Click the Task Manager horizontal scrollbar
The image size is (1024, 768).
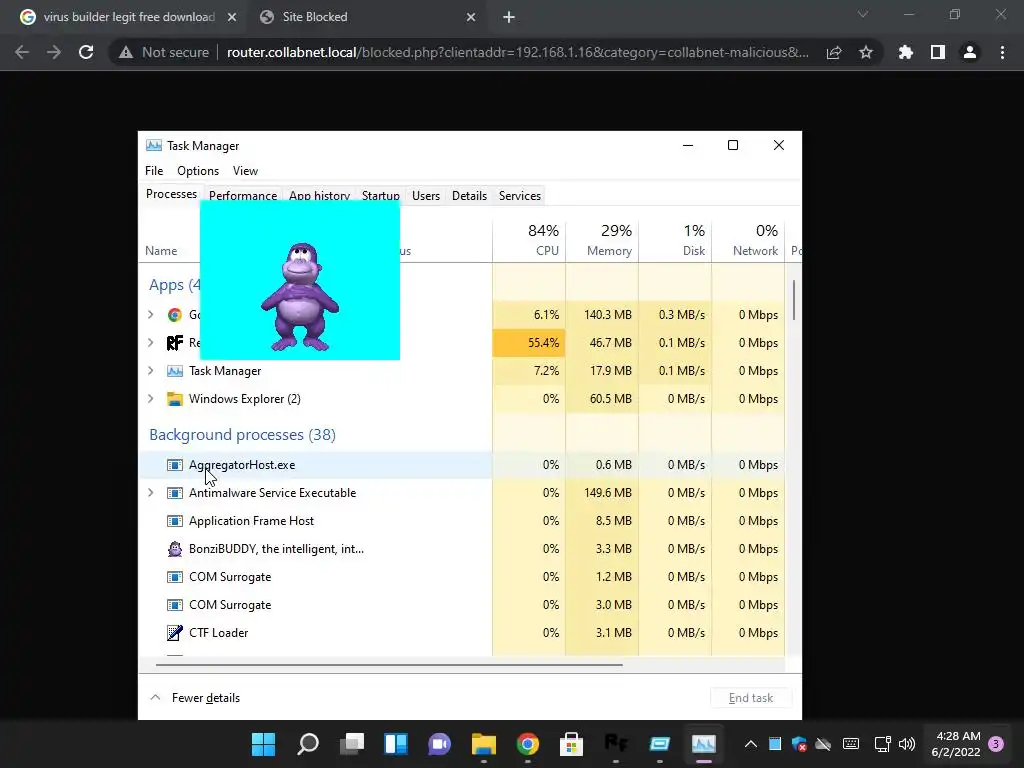click(x=389, y=665)
